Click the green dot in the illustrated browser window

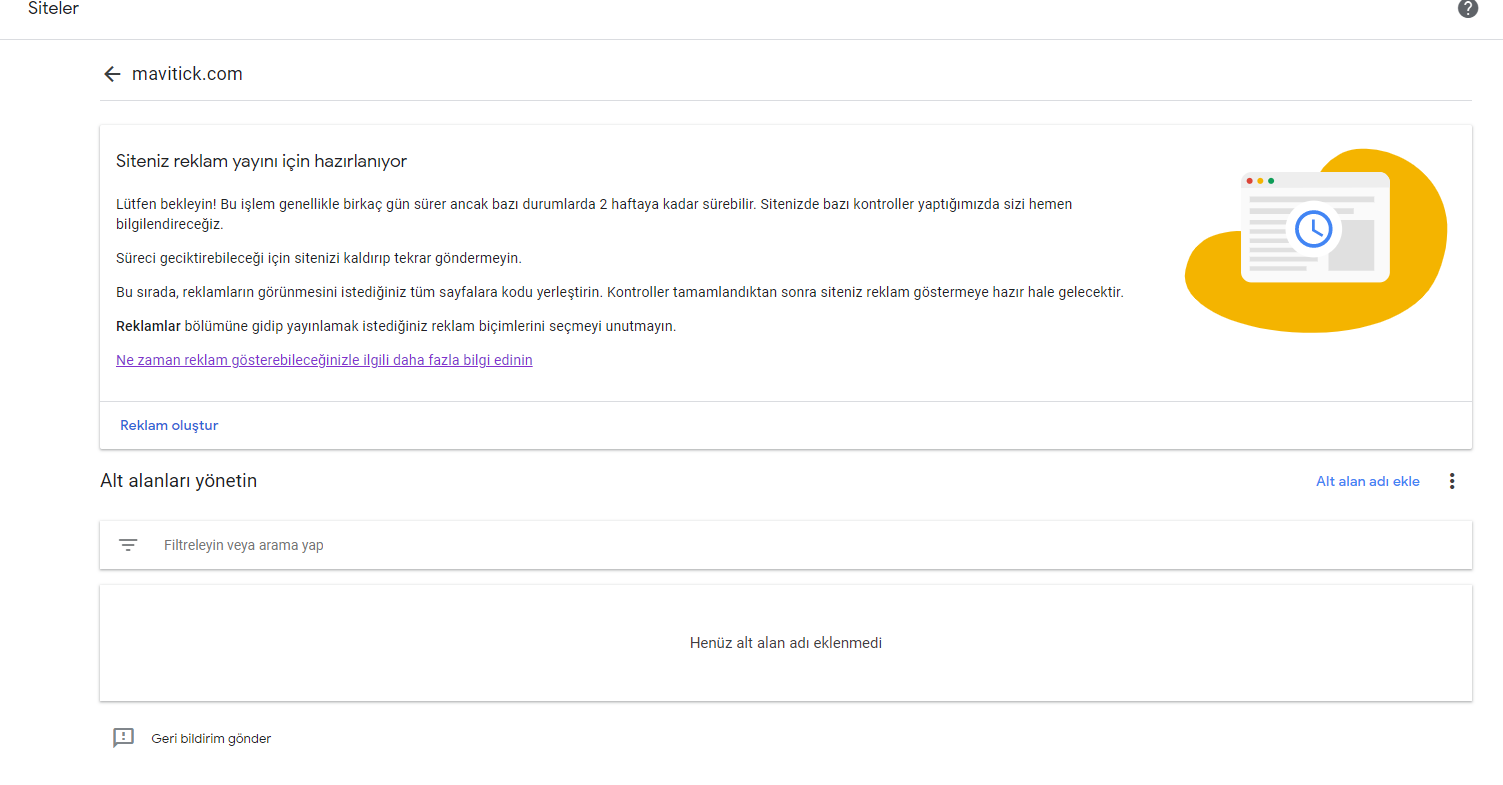[x=1271, y=181]
